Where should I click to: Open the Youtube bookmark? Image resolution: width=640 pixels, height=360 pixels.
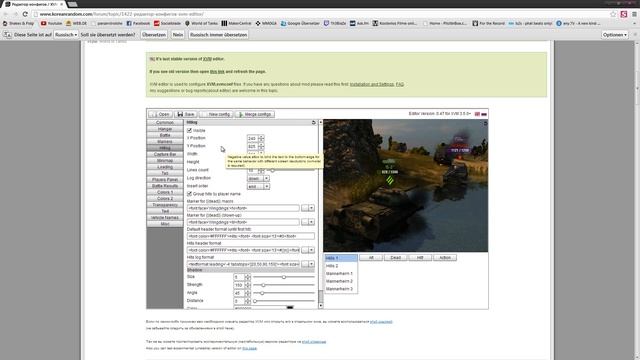click(x=51, y=24)
